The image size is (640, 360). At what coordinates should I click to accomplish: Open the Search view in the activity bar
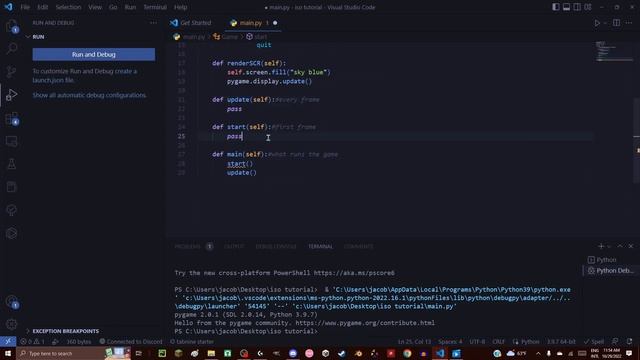click(x=11, y=48)
